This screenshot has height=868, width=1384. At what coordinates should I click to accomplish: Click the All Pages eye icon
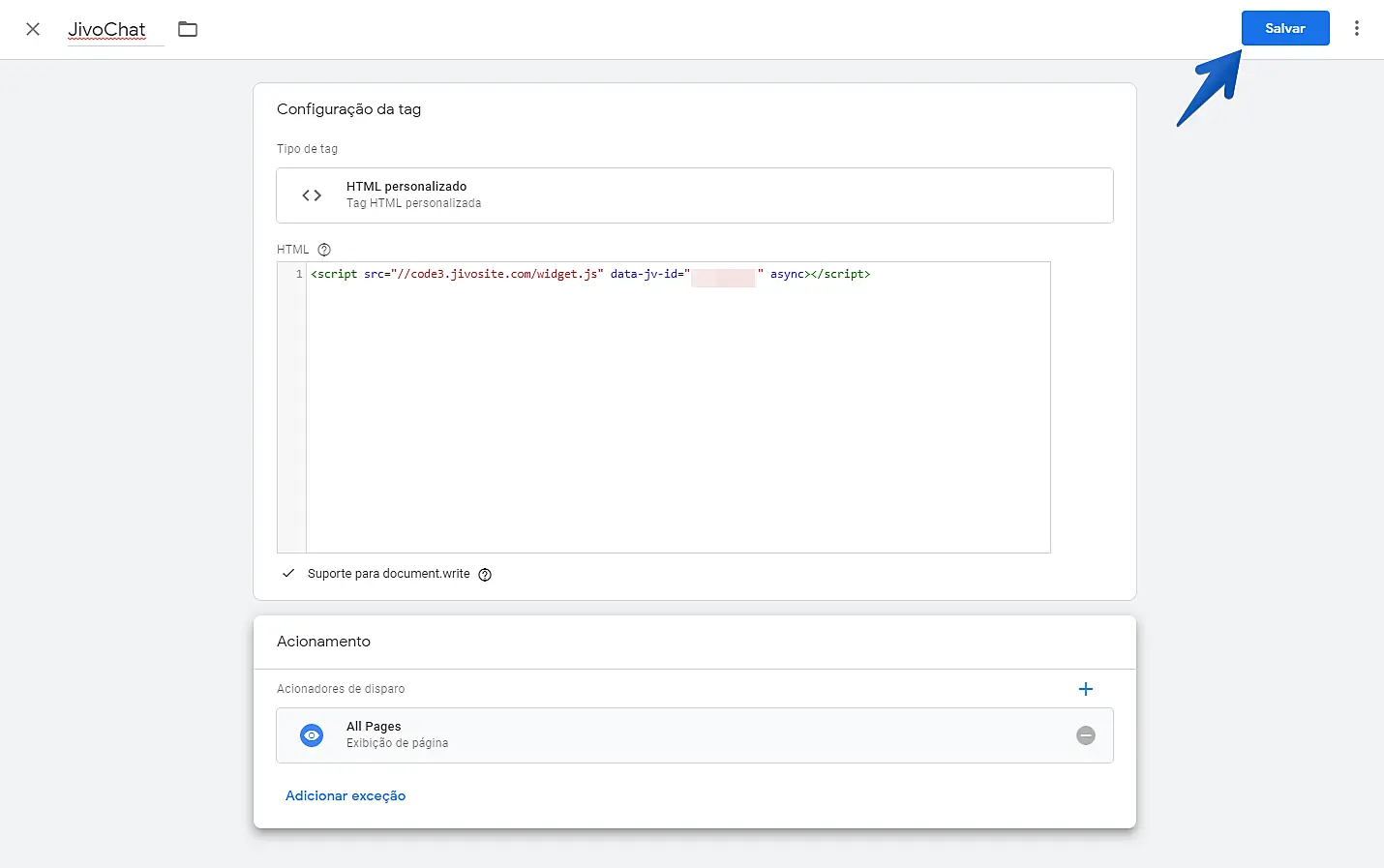pyautogui.click(x=312, y=735)
